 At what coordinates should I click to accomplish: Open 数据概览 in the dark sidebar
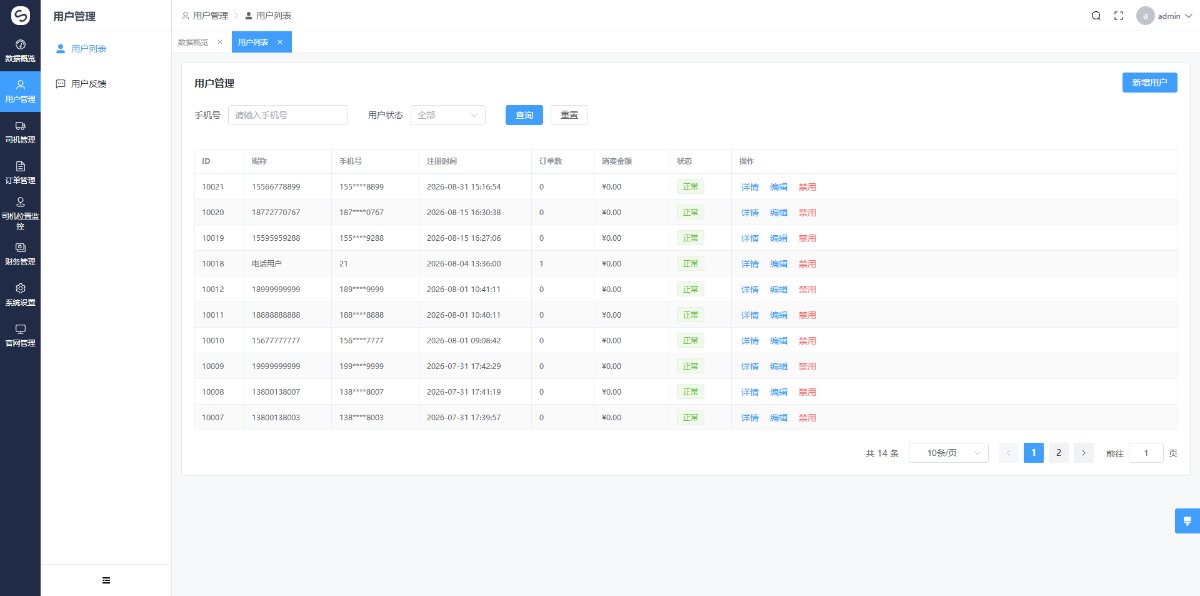20,51
